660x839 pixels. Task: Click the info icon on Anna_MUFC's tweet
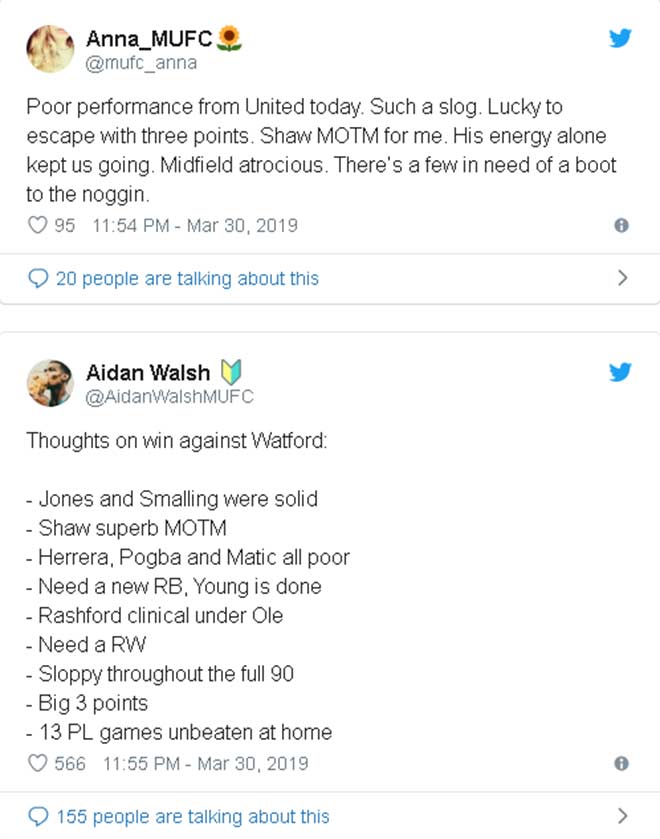click(621, 226)
